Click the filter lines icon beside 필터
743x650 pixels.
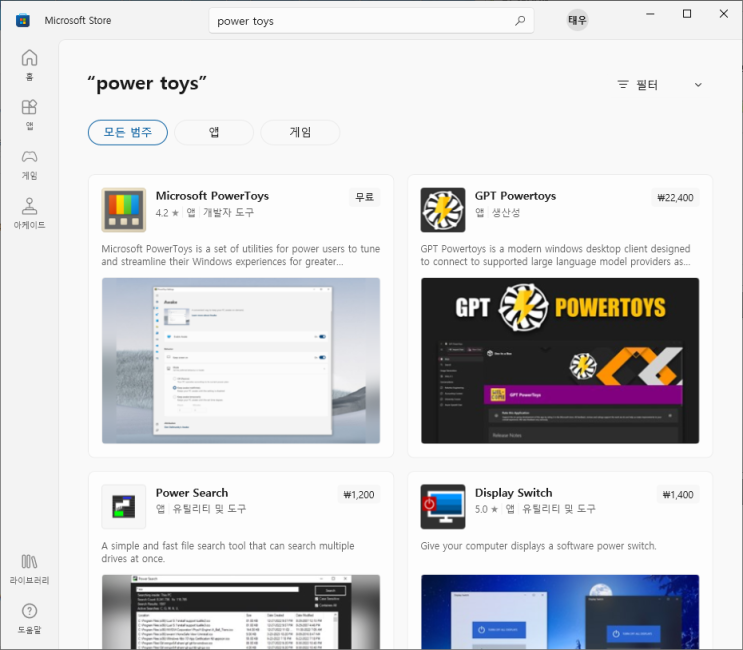[x=623, y=84]
